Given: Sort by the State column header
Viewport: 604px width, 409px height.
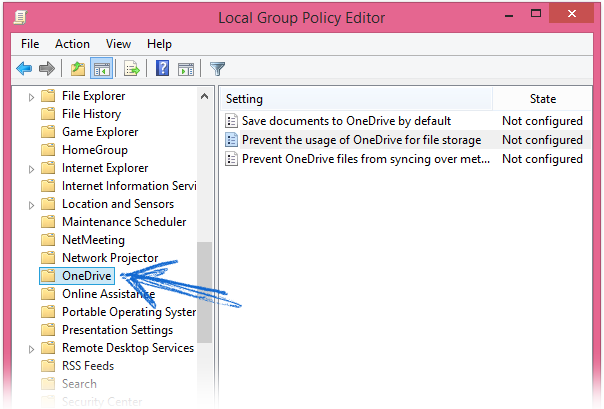Looking at the screenshot, I should coord(542,99).
